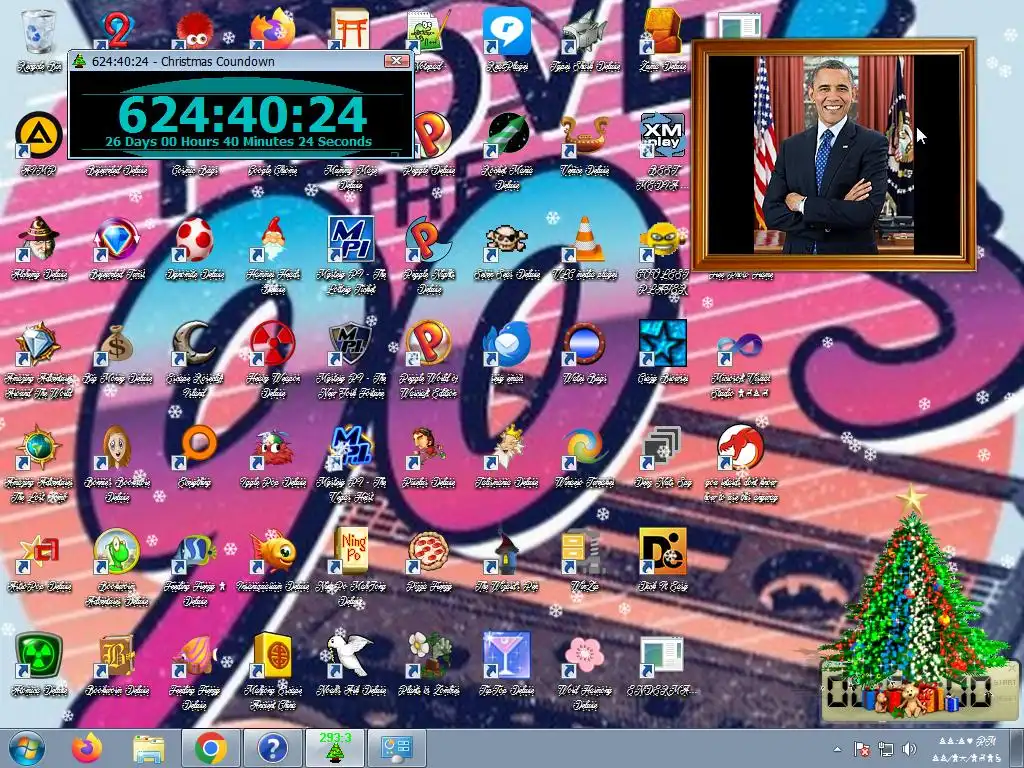Launch Heavy Weapon Deluxe shortcut

tap(273, 344)
